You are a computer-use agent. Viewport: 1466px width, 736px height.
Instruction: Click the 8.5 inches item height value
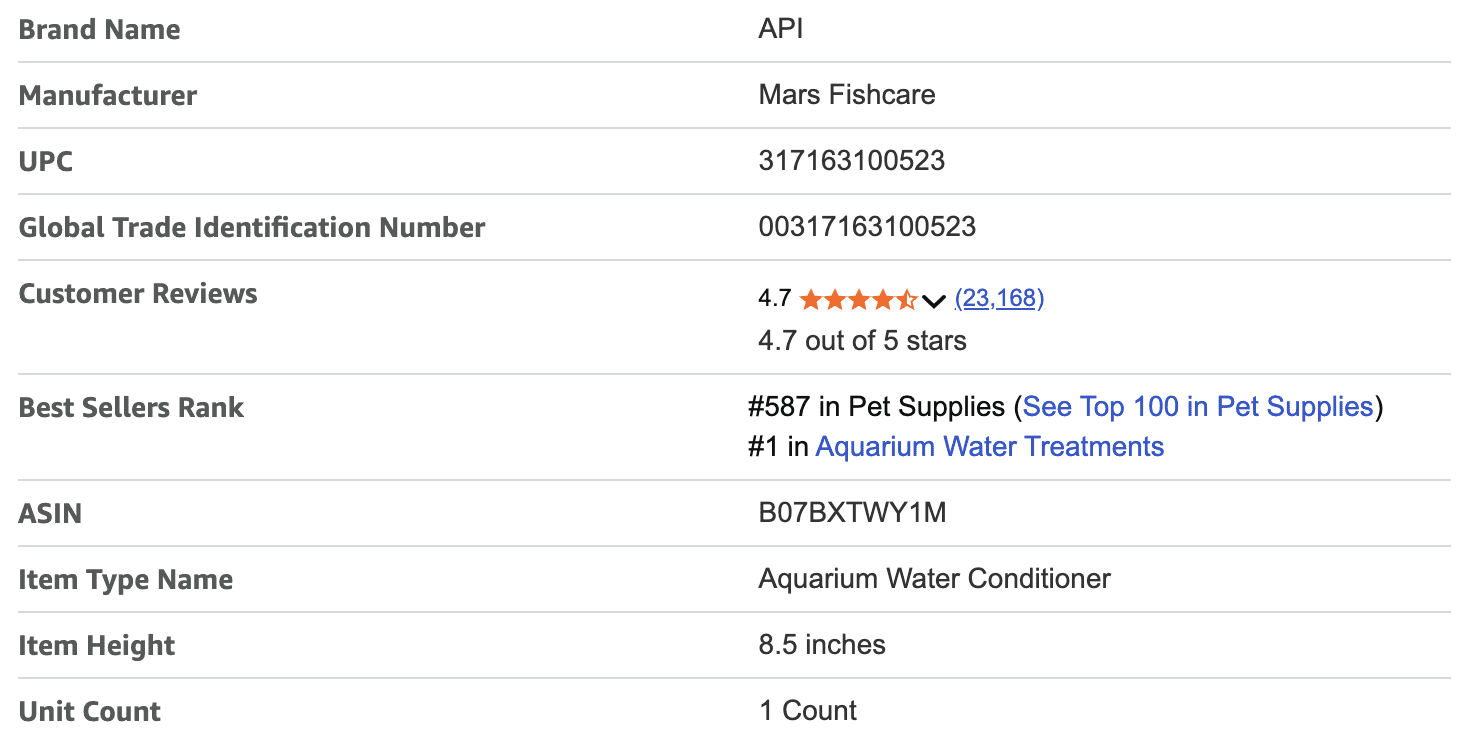click(x=821, y=645)
